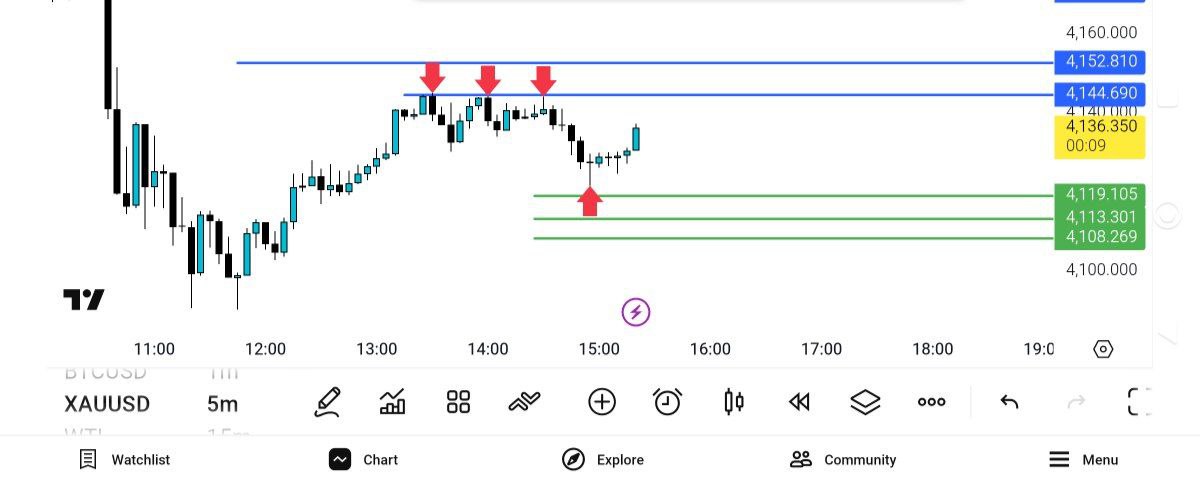Create an alert with the alarm clock icon
The height and width of the screenshot is (484, 1200).
point(667,402)
